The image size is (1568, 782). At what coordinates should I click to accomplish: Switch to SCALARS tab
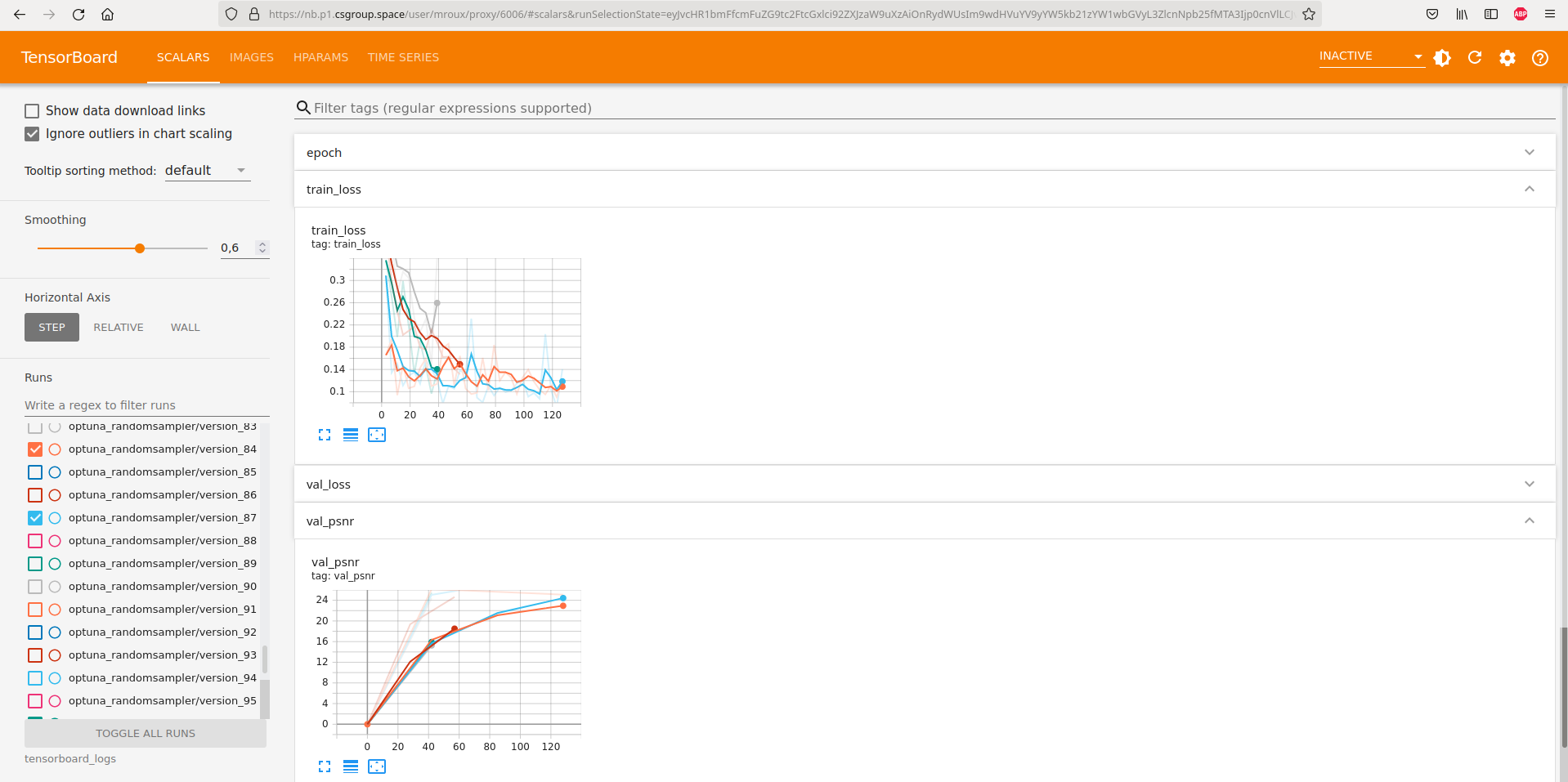(183, 57)
